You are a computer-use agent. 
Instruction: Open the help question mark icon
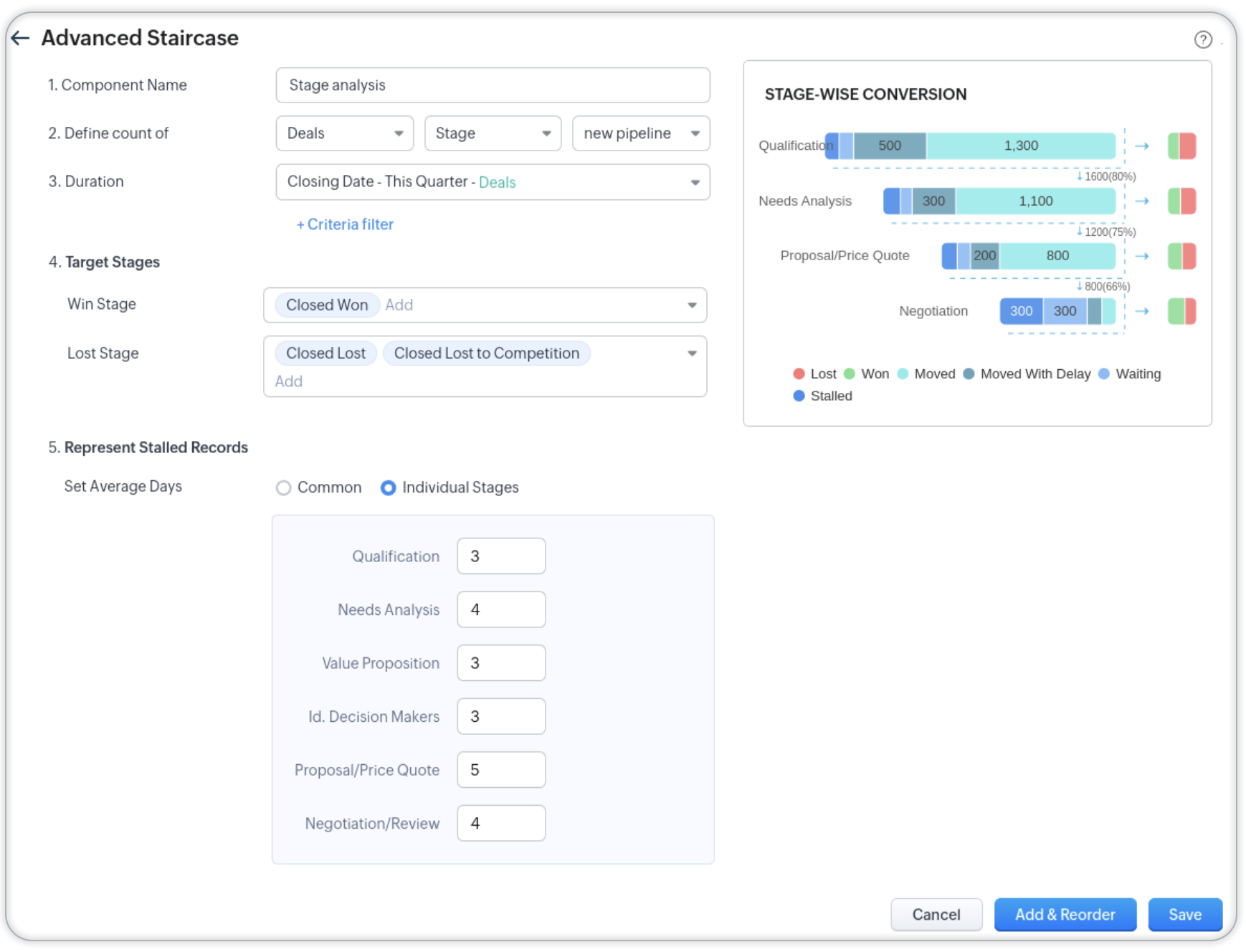pyautogui.click(x=1202, y=39)
